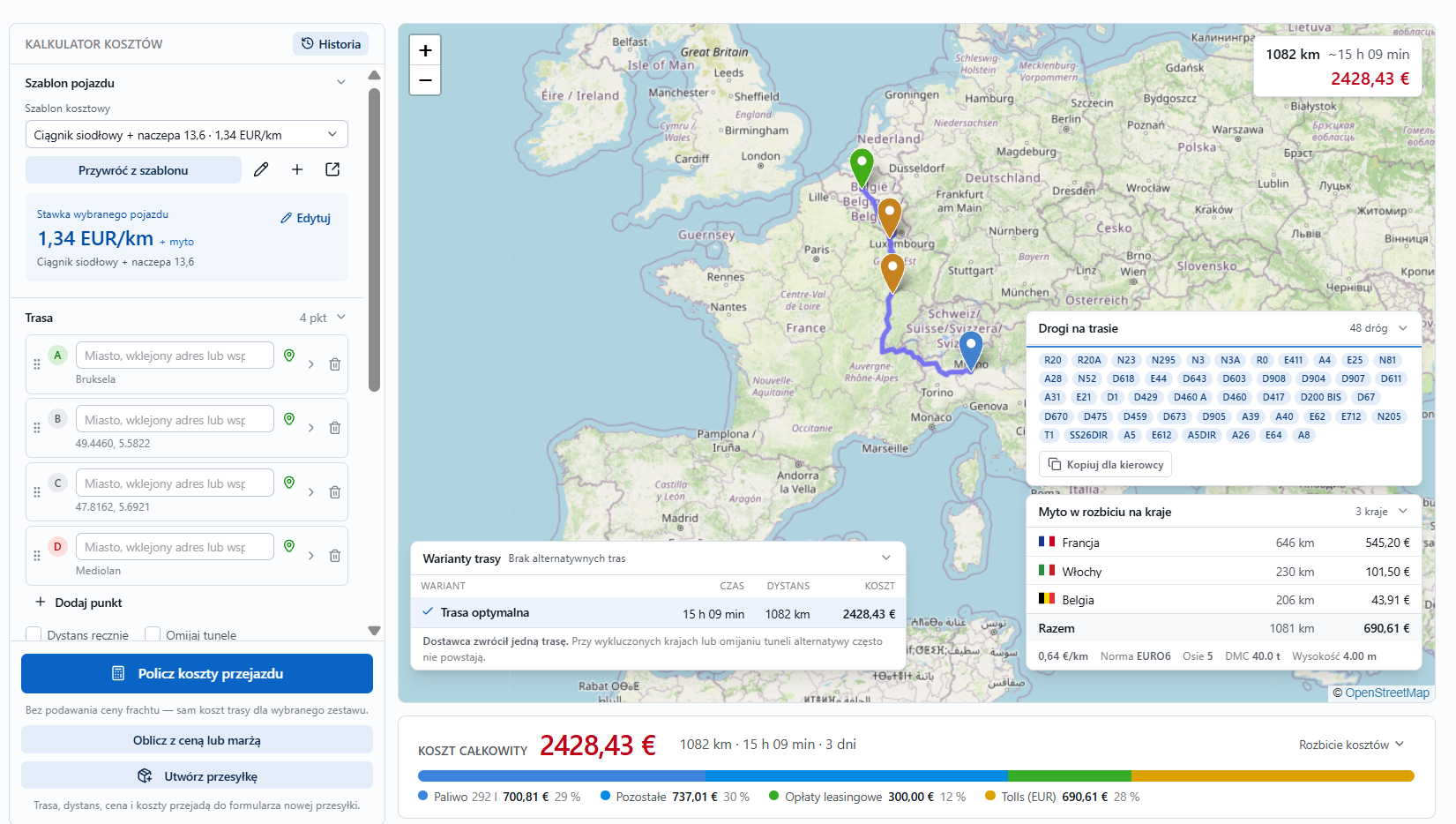1456x824 pixels.
Task: Select the Trasa optymalna route row
Action: (658, 613)
